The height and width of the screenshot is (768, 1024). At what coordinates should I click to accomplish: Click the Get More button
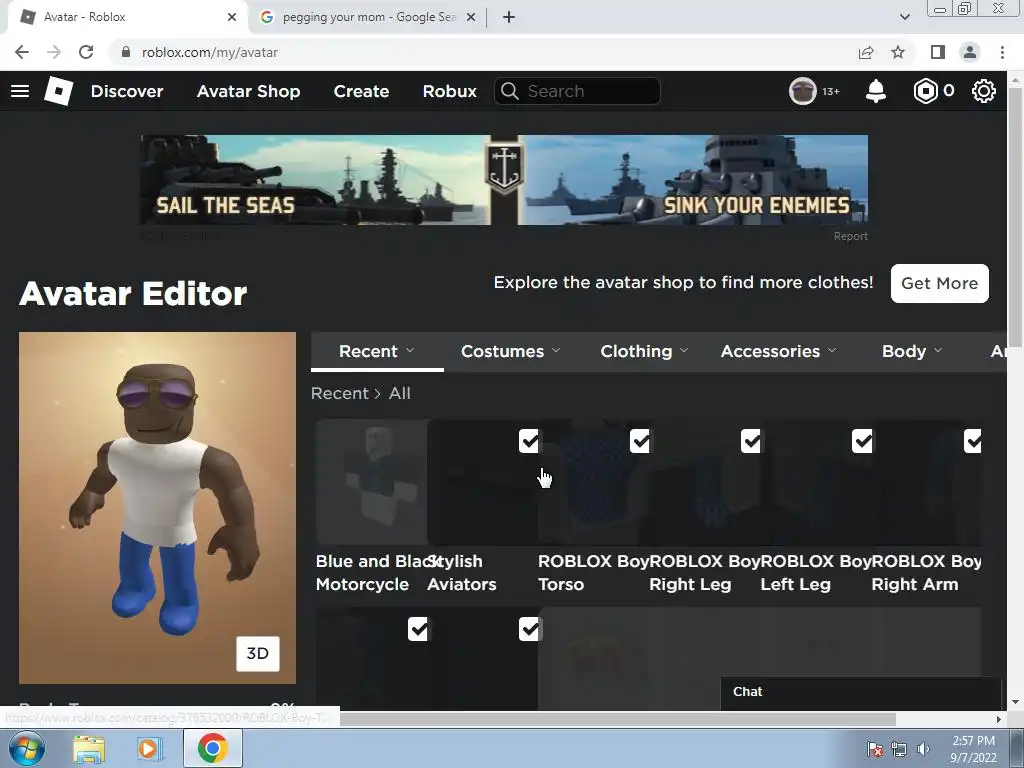pyautogui.click(x=940, y=283)
